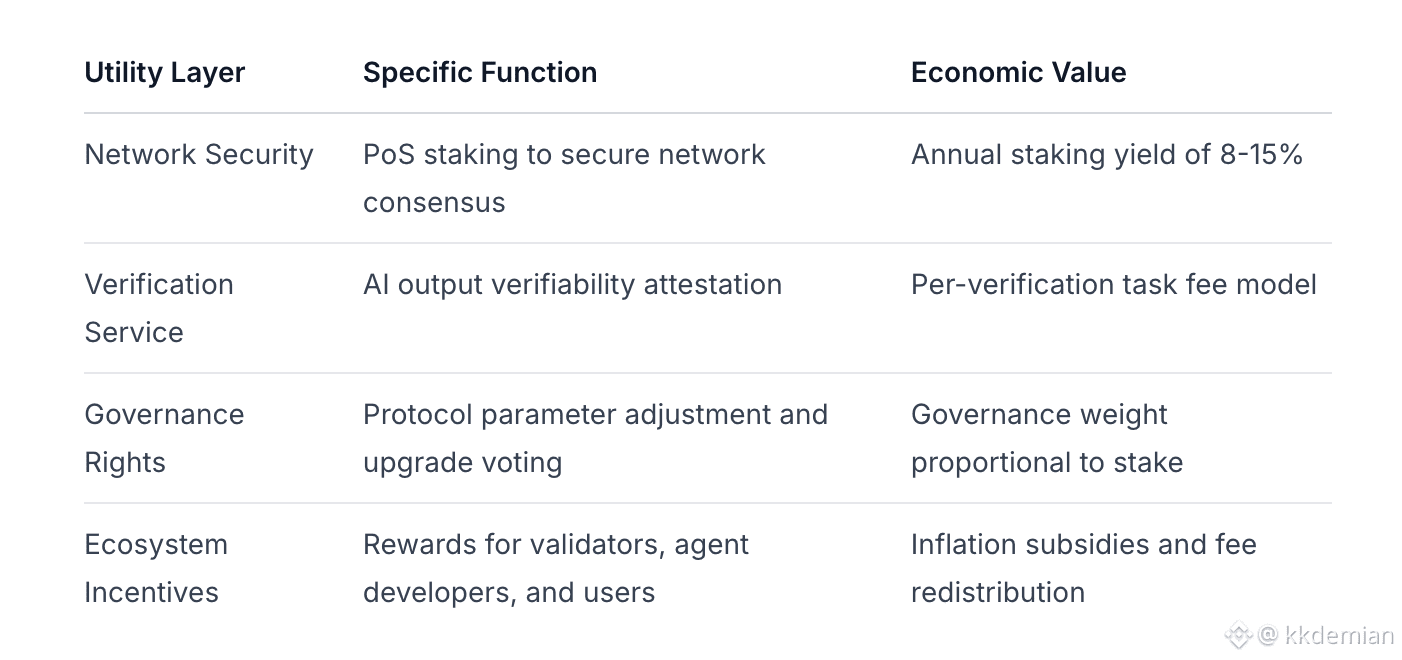Select the Network Security cell
The width and height of the screenshot is (1402, 660).
(199, 154)
